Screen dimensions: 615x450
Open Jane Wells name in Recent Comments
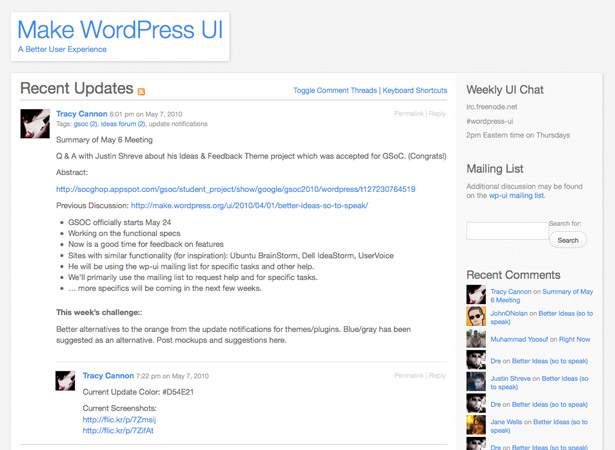coord(506,422)
